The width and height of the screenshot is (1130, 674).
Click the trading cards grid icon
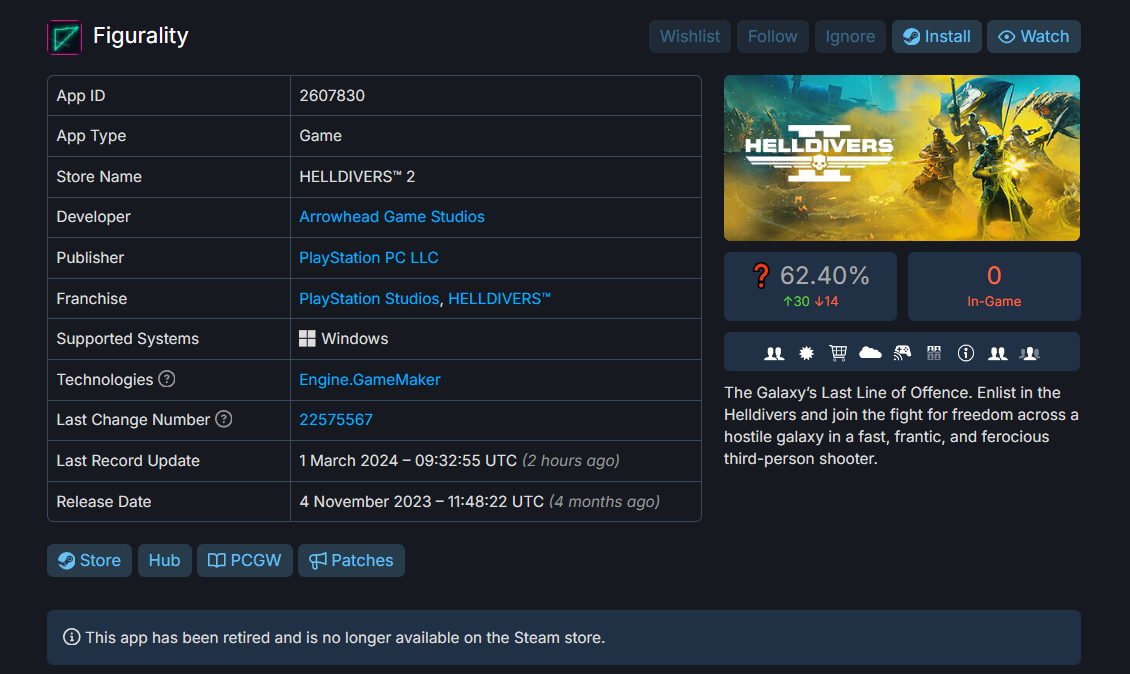[934, 353]
